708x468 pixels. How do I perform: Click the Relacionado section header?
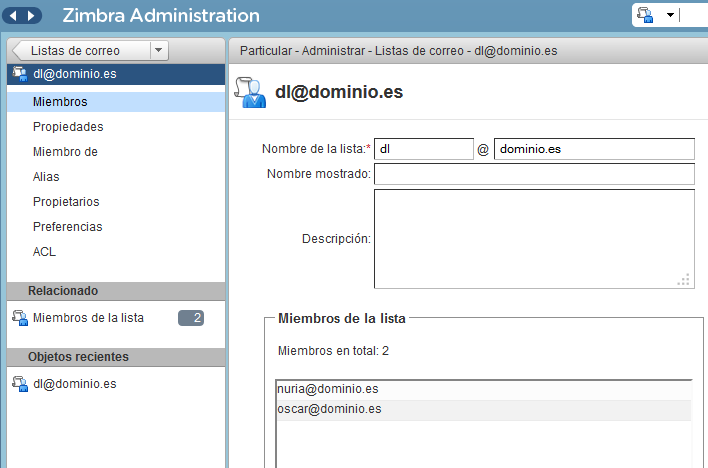pyautogui.click(x=116, y=291)
